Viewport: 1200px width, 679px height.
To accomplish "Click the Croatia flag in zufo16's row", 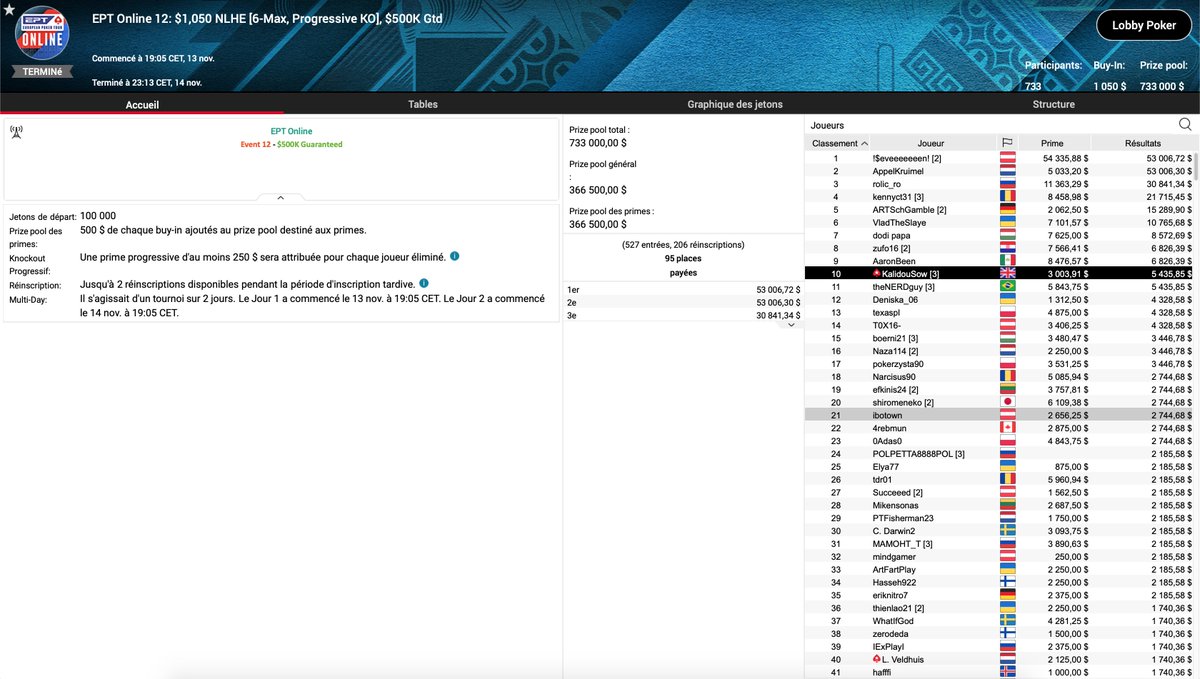I will [1007, 248].
